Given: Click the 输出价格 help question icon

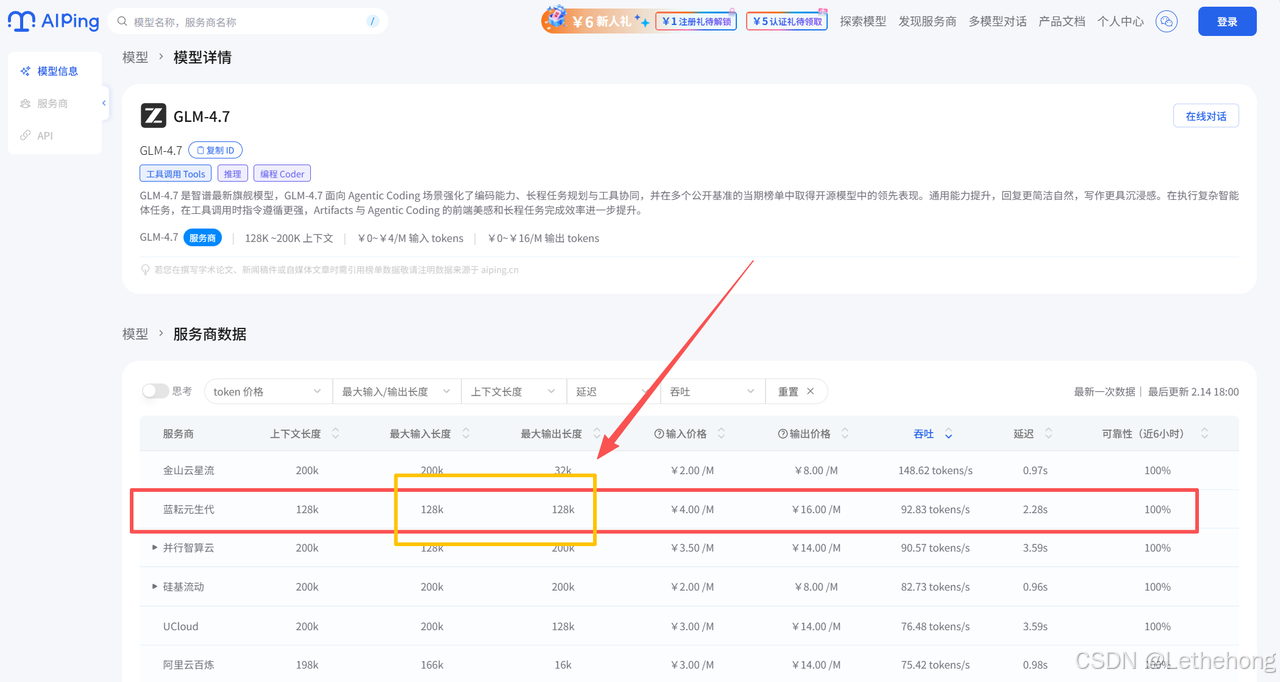Looking at the screenshot, I should pos(783,434).
